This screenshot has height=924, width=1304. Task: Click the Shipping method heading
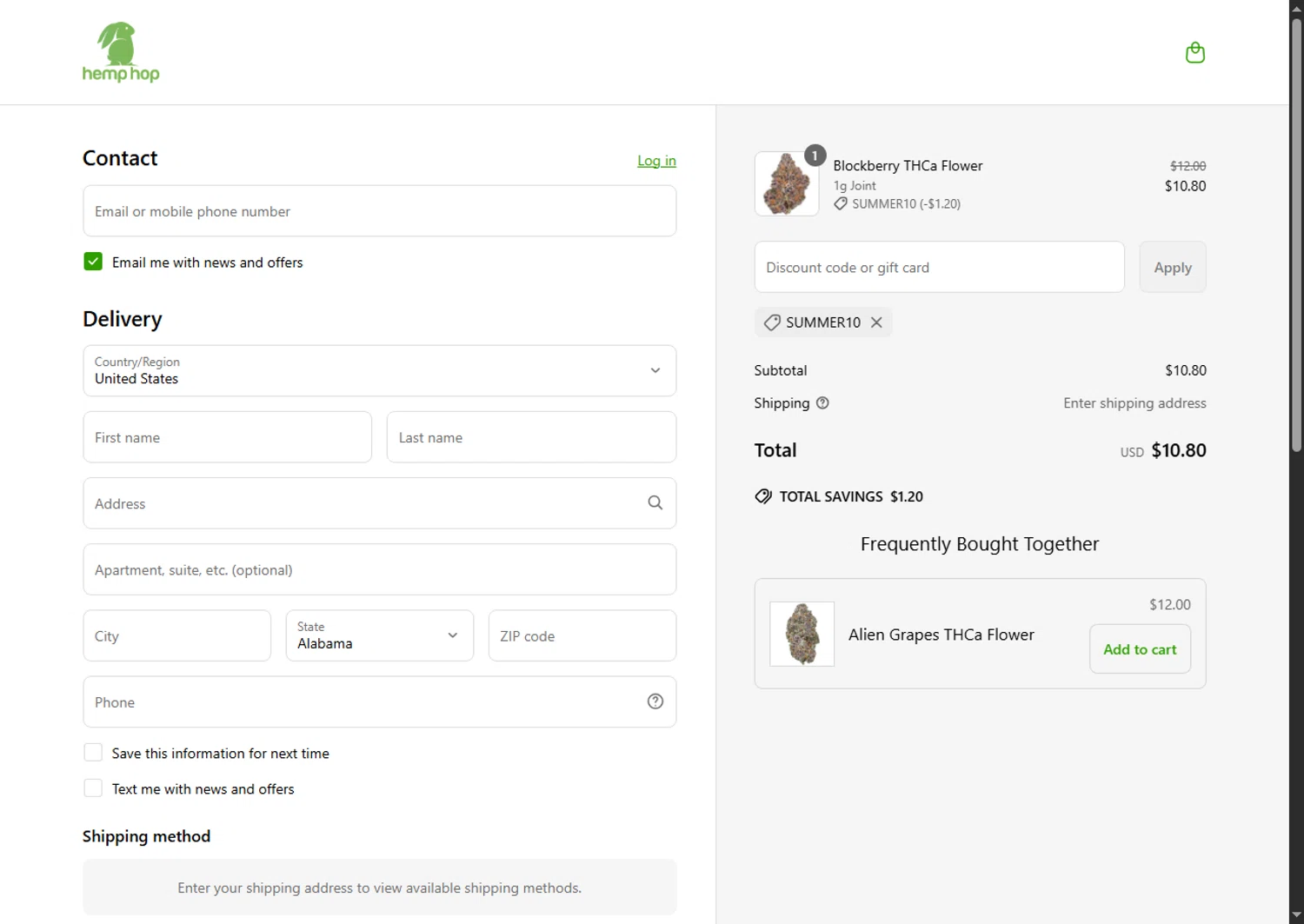pyautogui.click(x=146, y=836)
